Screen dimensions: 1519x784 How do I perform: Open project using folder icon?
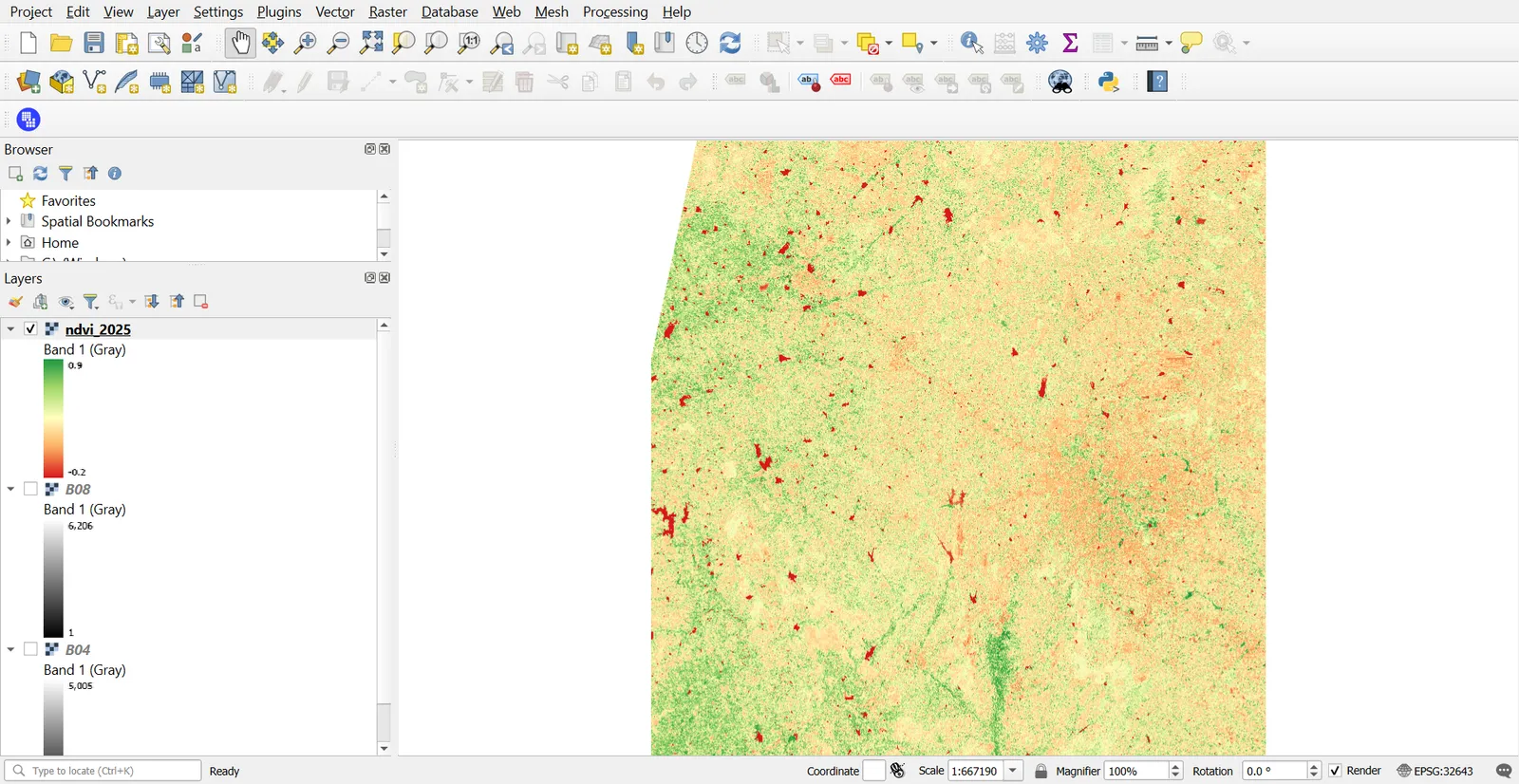pos(62,43)
